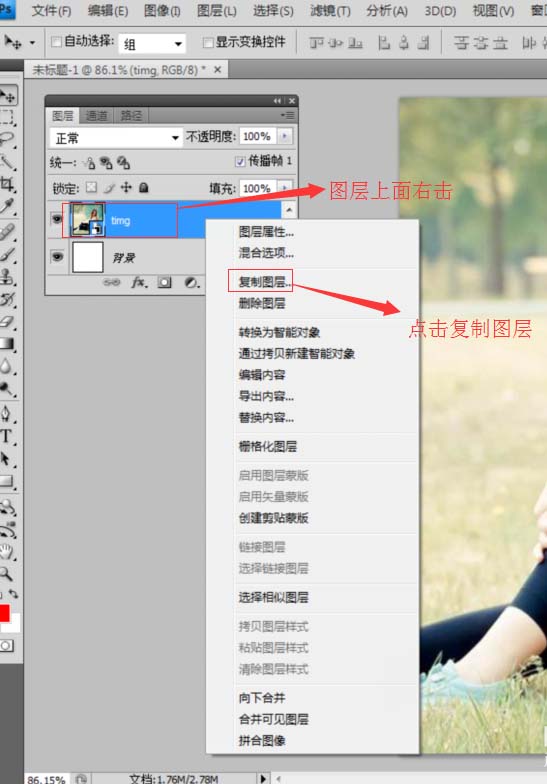Open the fx layer style button

coord(140,282)
